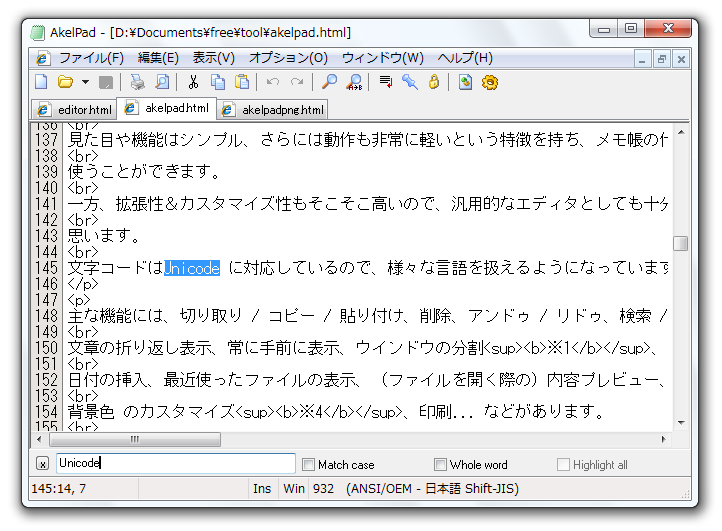
Task: Open the ファイル(F) menu
Action: point(91,58)
